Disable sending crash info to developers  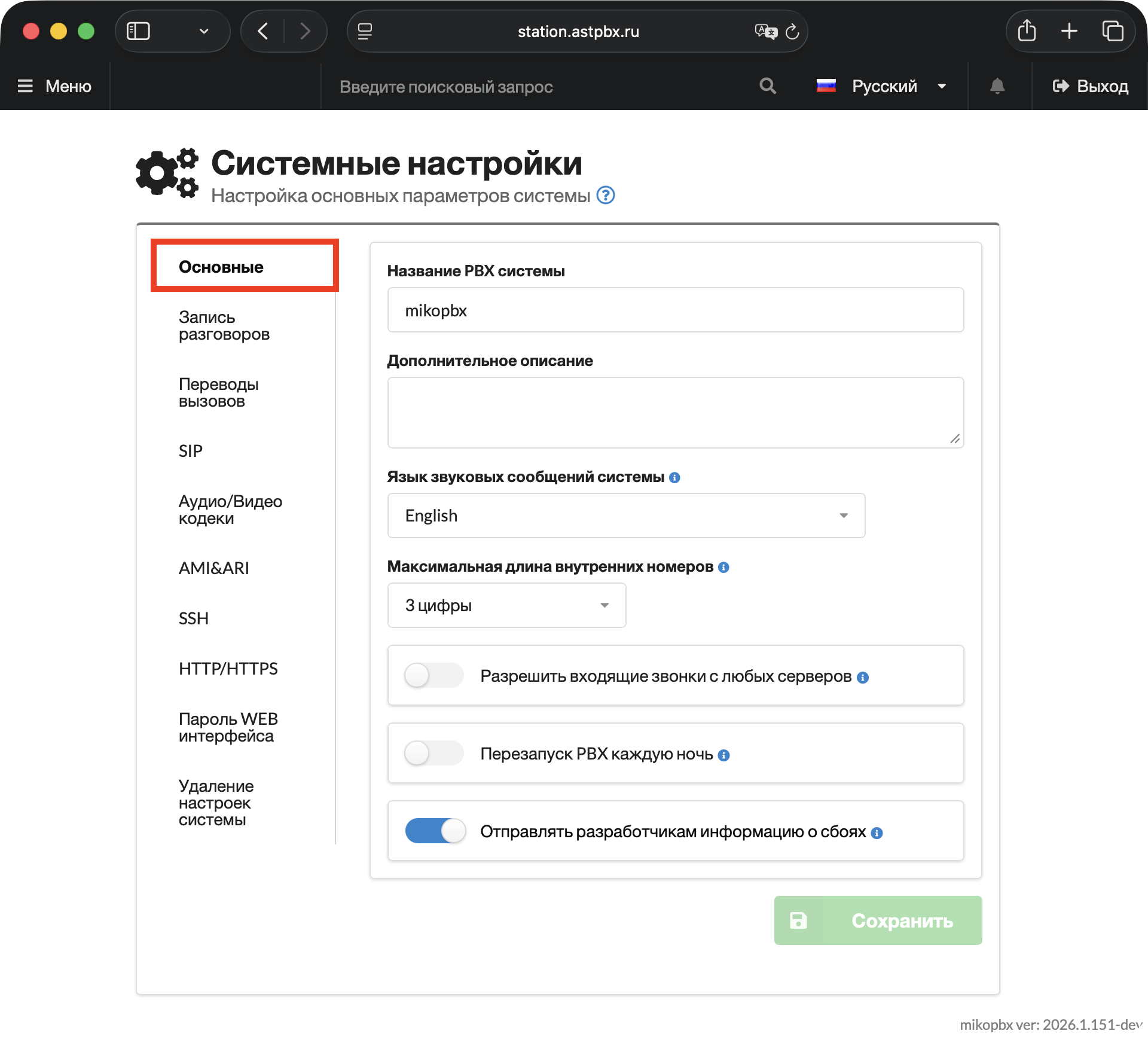[435, 831]
